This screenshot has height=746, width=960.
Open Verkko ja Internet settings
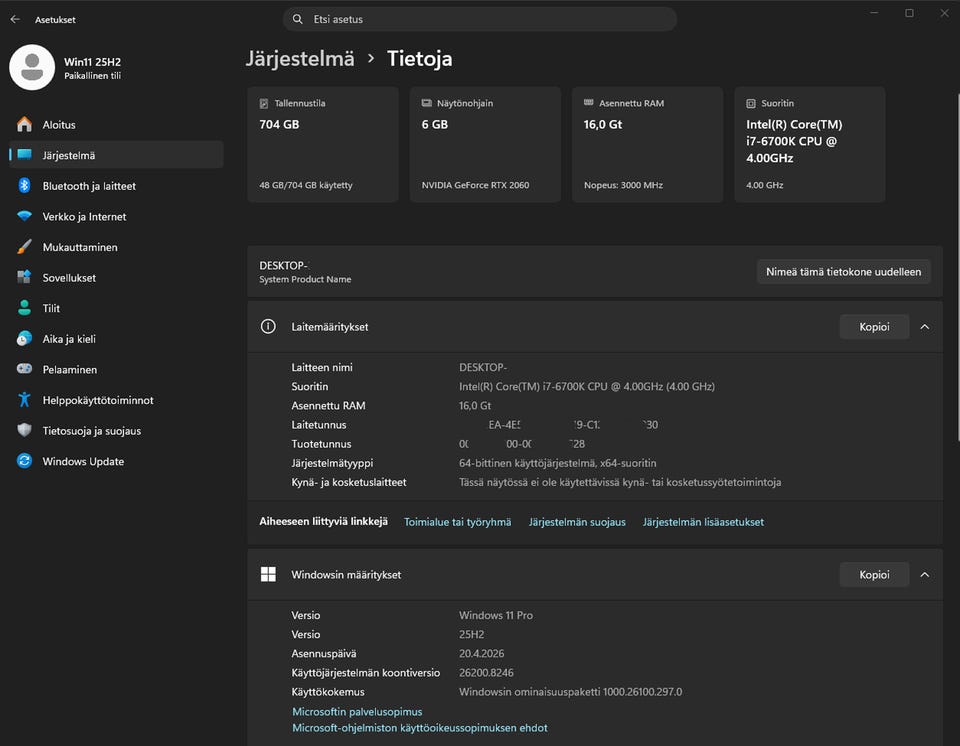point(84,217)
